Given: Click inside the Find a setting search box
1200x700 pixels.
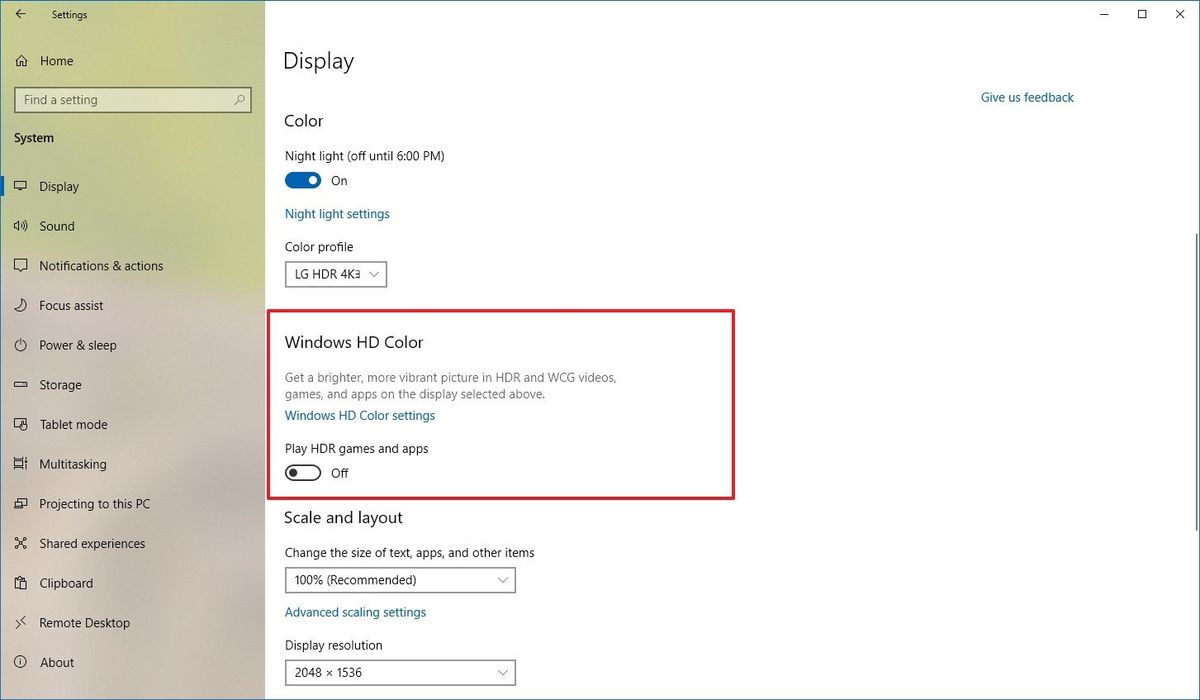Looking at the screenshot, I should click(132, 99).
